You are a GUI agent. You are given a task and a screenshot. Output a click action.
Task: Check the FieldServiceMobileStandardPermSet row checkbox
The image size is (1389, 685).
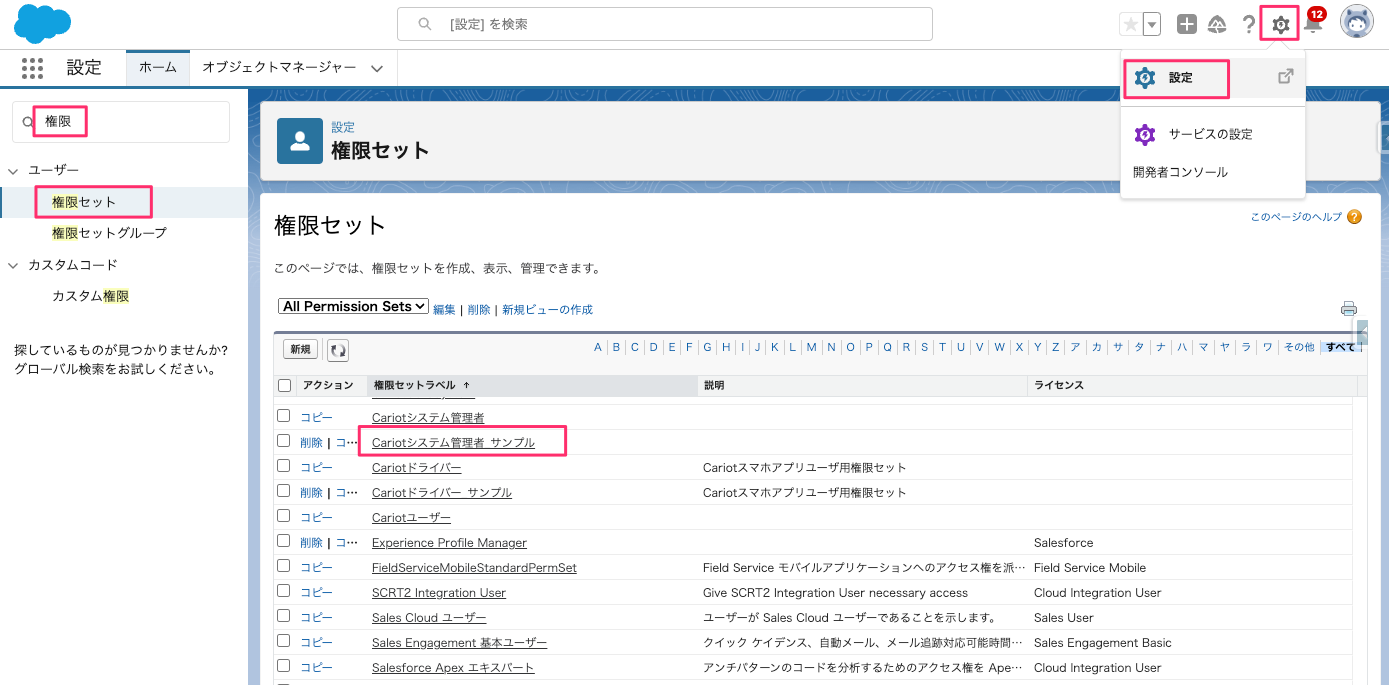pos(284,566)
